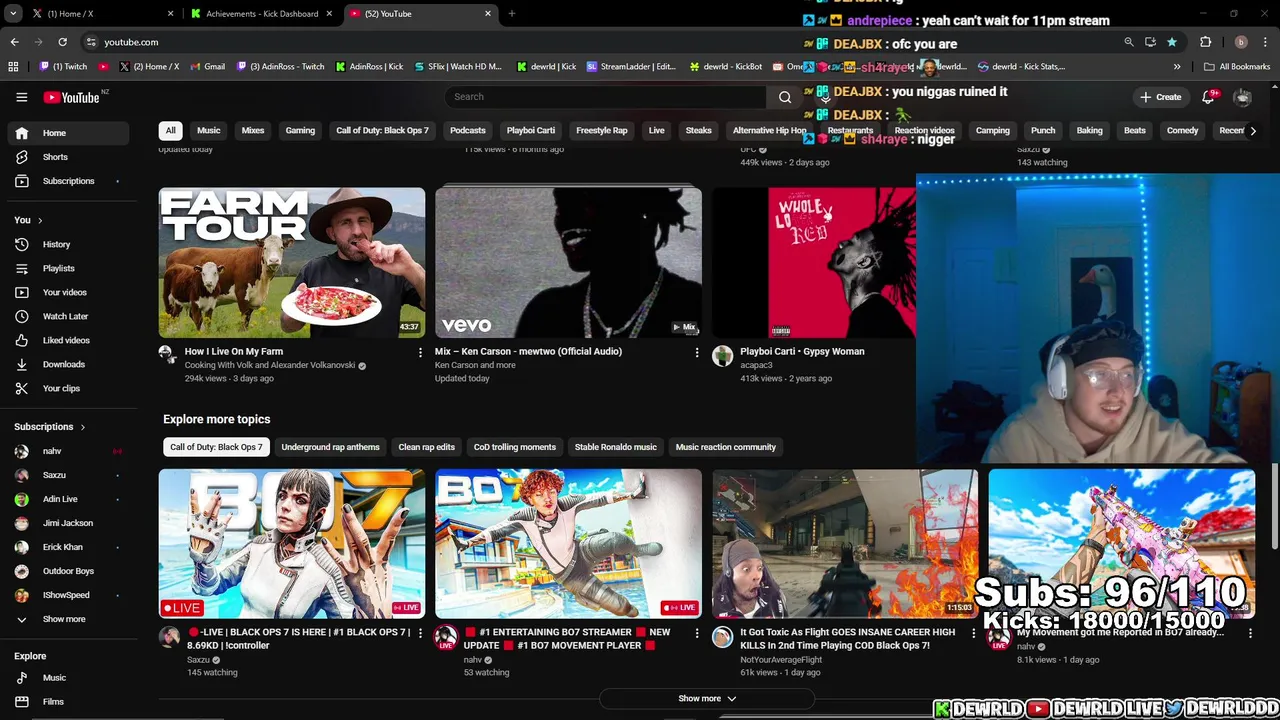This screenshot has height=720, width=1280.
Task: Open the Gmail bookmark
Action: pyautogui.click(x=207, y=67)
